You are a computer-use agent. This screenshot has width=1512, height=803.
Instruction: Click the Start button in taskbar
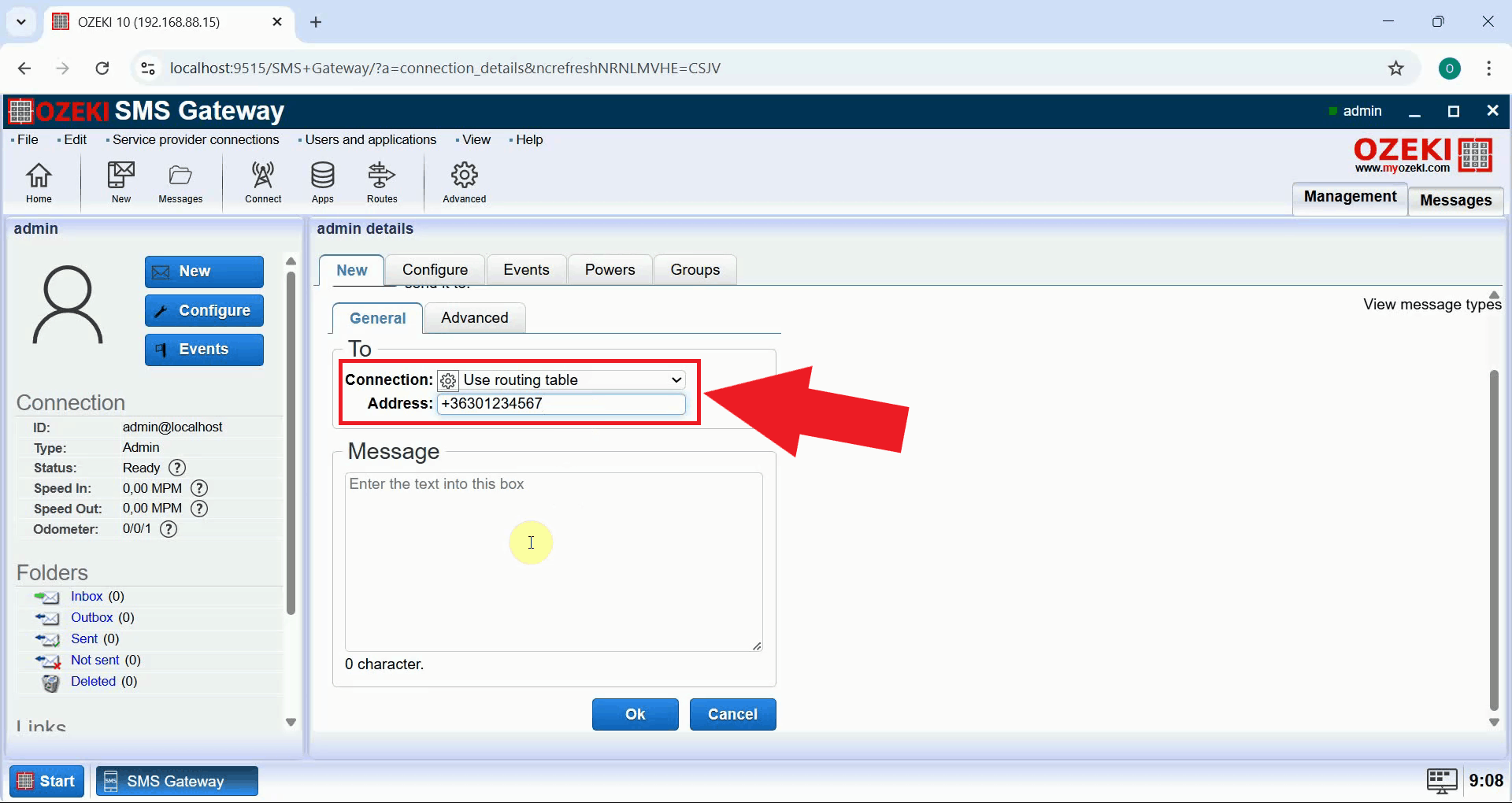click(47, 781)
